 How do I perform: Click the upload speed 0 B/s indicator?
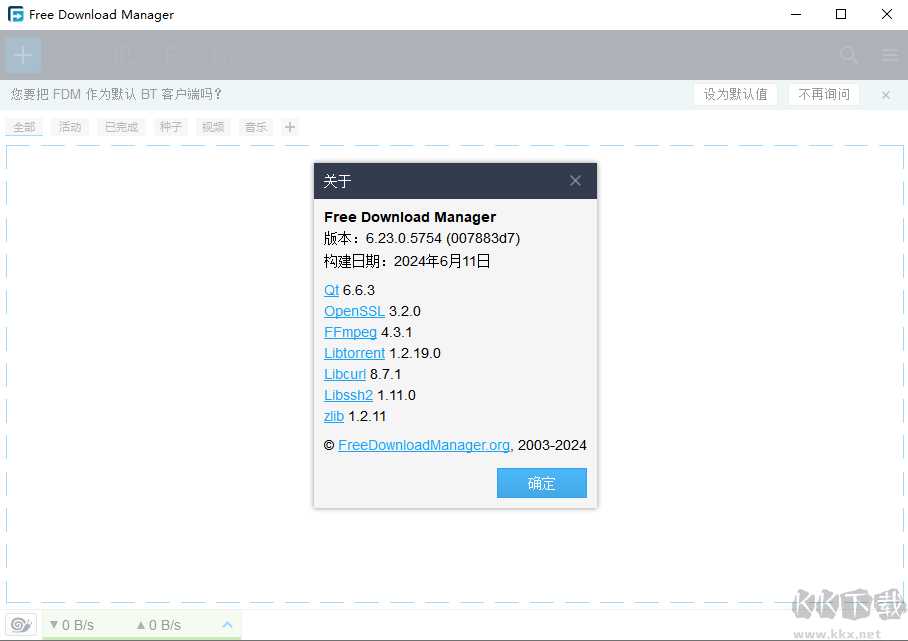point(159,625)
